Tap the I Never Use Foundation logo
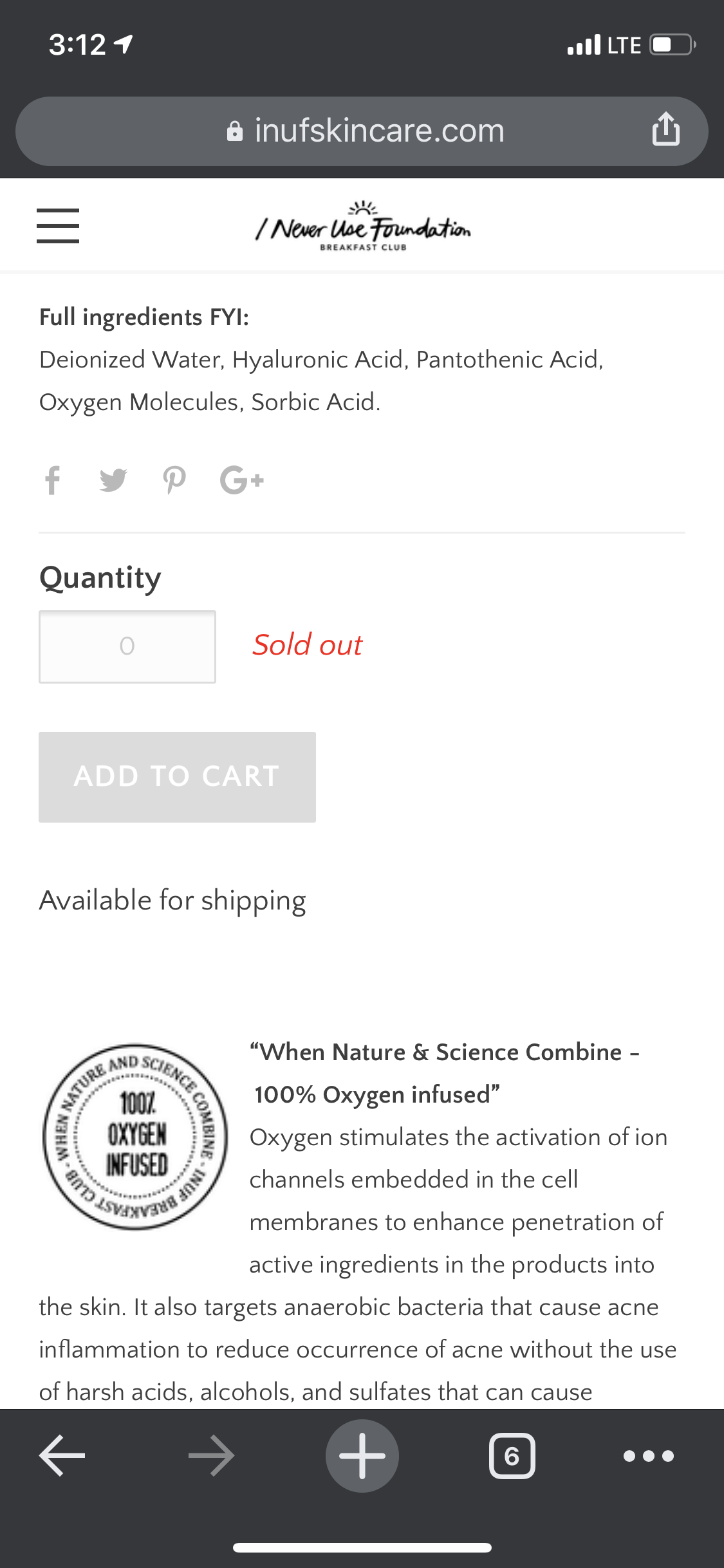Viewport: 724px width, 1568px height. (x=363, y=226)
